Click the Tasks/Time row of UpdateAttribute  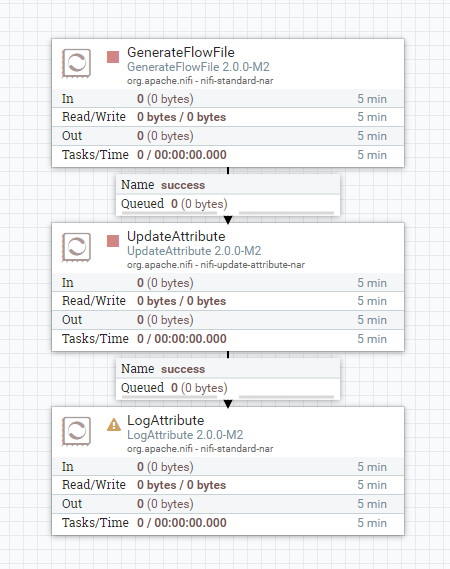pos(228,339)
